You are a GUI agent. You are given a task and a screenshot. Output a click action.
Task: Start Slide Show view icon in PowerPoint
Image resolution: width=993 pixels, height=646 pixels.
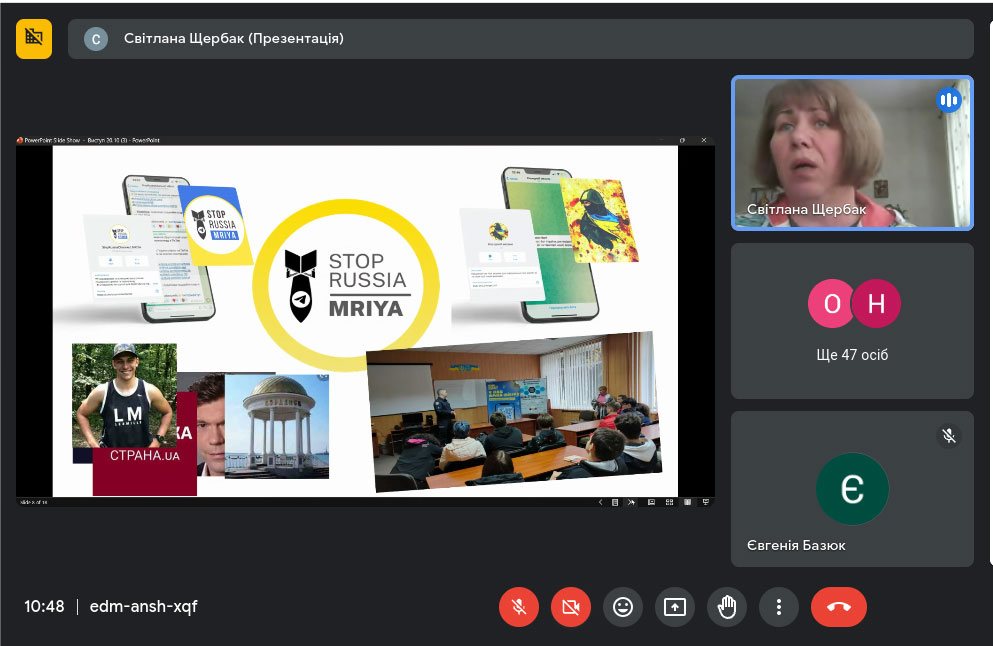(705, 502)
